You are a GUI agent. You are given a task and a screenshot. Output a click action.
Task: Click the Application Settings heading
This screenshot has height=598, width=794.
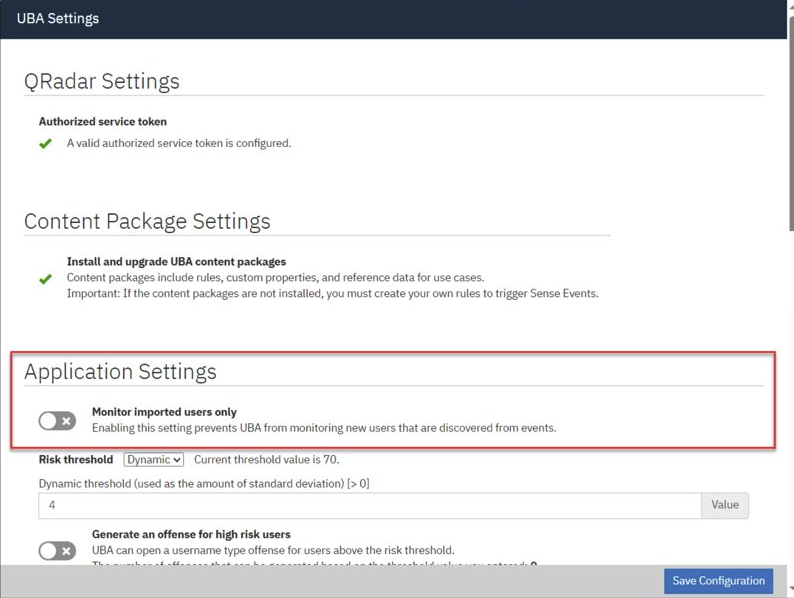121,371
